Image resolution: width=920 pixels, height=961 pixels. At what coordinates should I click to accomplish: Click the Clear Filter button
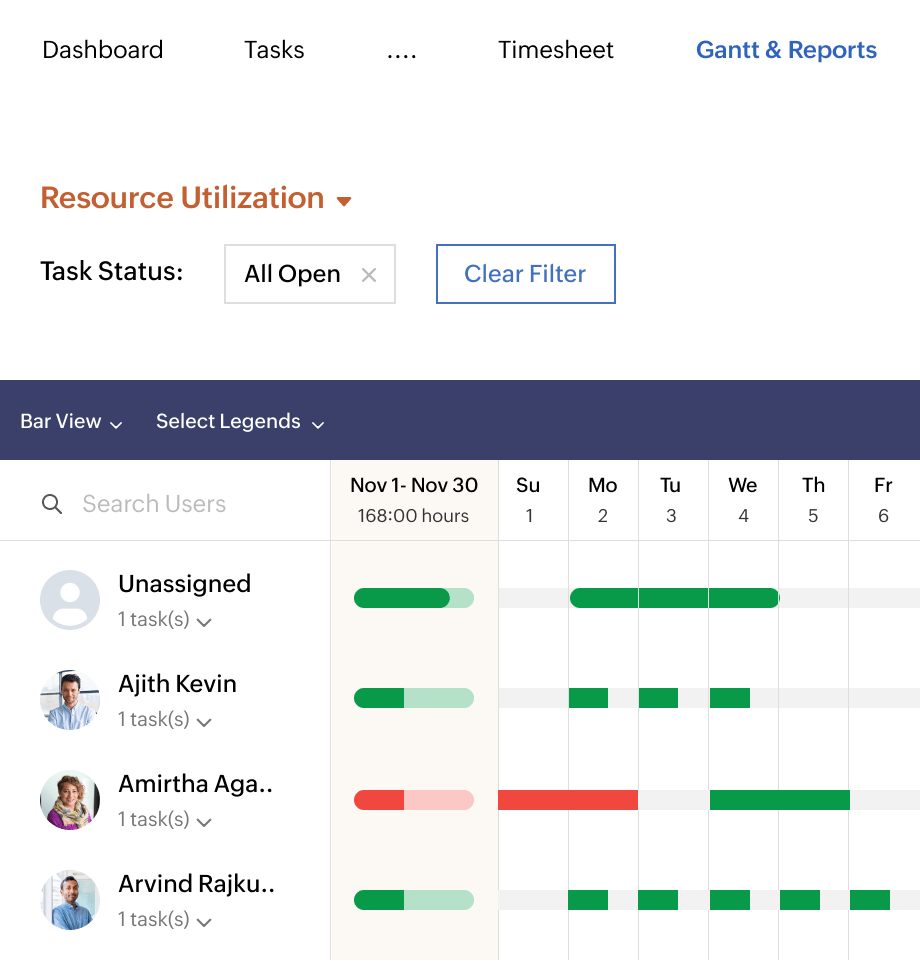[525, 274]
